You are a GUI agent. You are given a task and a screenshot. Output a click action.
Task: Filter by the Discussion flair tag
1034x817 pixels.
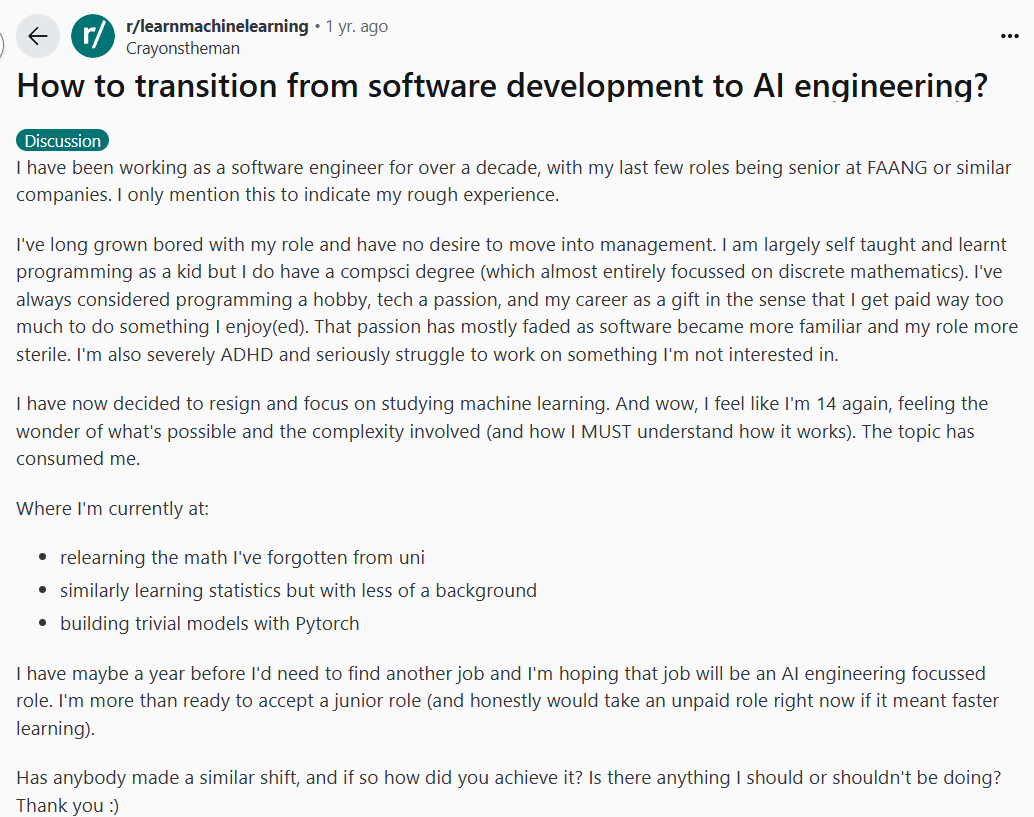pos(62,141)
